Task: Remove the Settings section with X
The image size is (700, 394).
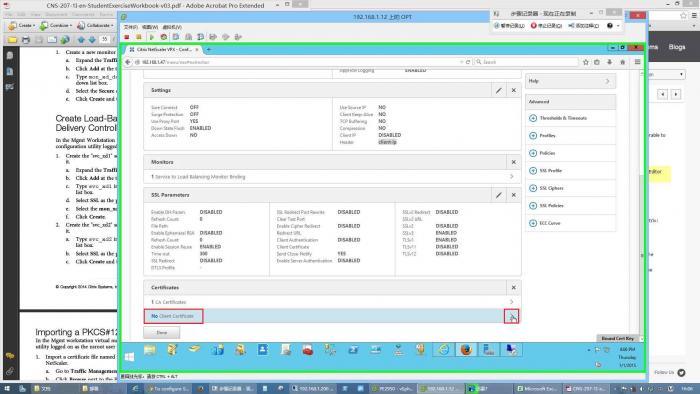Action: click(x=513, y=90)
